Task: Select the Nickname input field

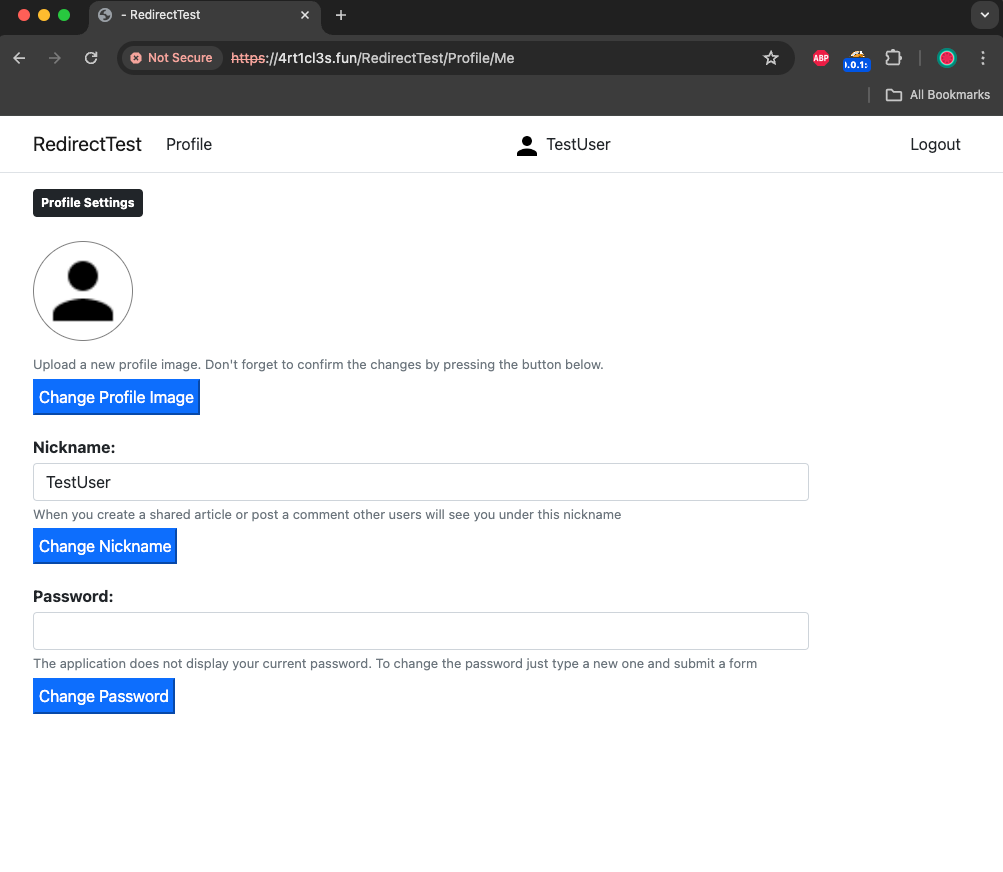Action: coord(420,481)
